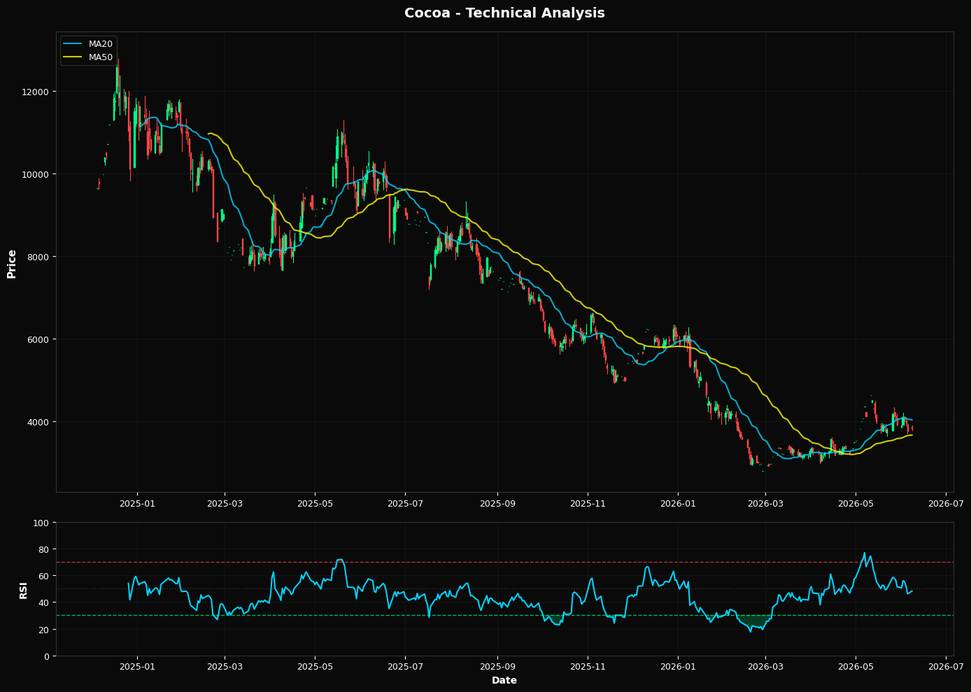The image size is (971, 692).
Task: Click the "Date" x-axis label
Action: (504, 680)
